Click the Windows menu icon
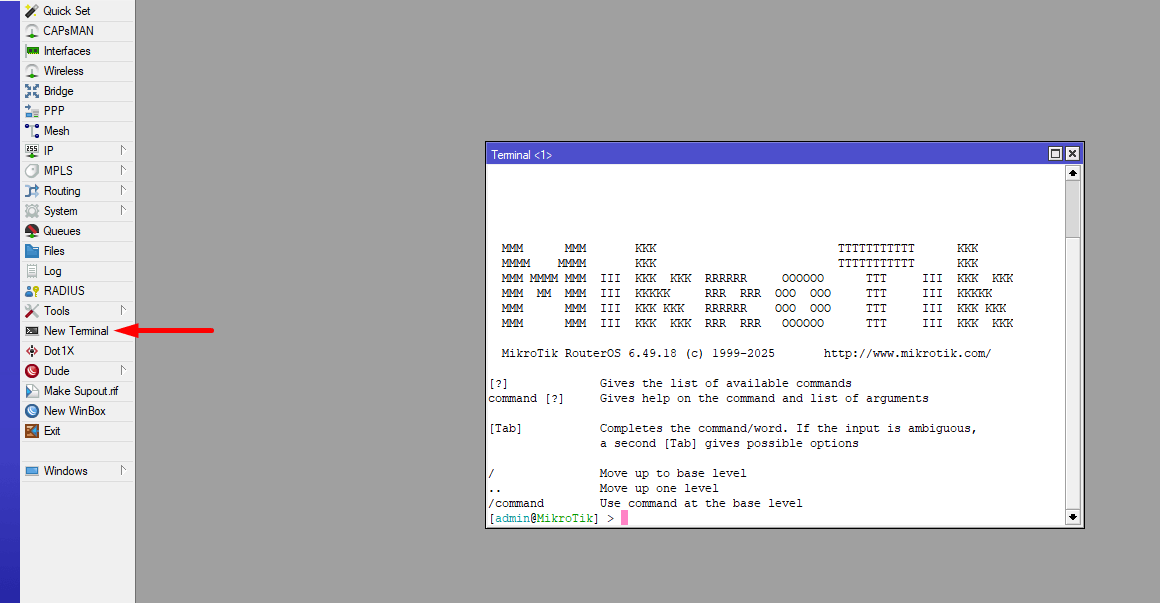 [32, 471]
